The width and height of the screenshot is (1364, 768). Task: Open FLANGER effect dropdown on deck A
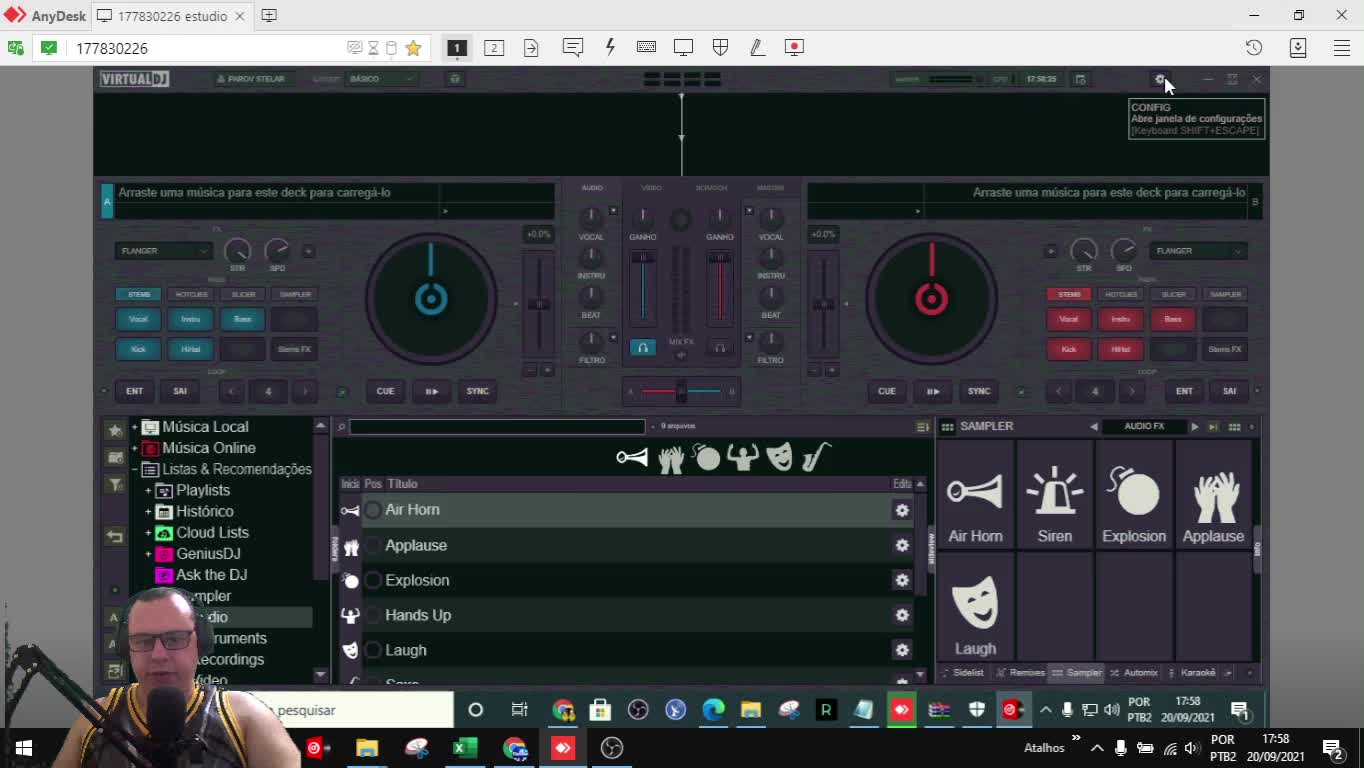point(163,251)
